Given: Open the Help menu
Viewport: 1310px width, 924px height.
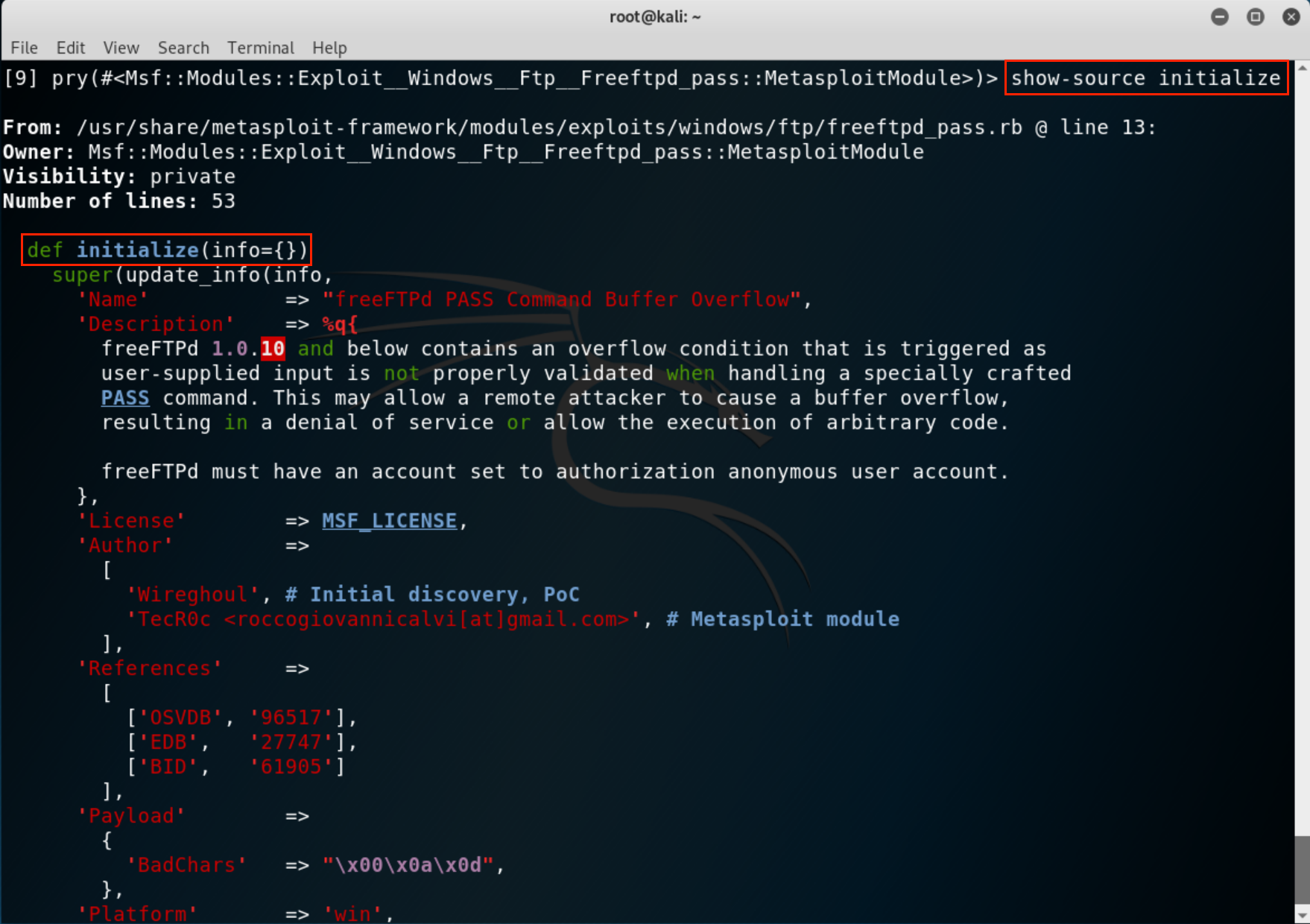Looking at the screenshot, I should (329, 48).
